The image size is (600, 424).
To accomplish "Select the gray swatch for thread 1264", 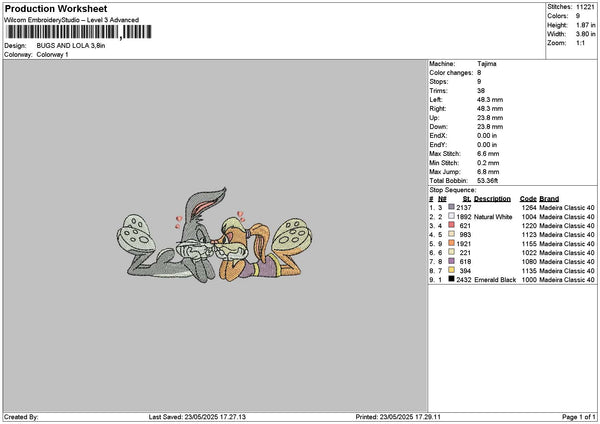I will [x=452, y=207].
